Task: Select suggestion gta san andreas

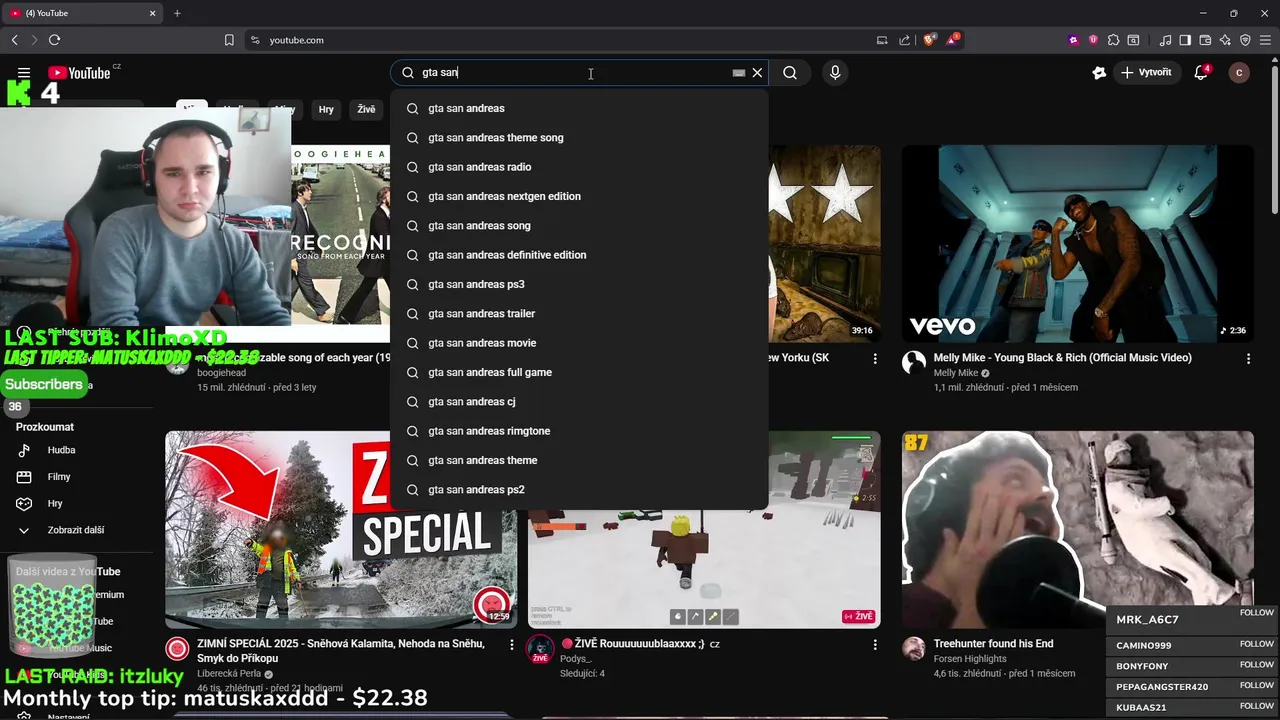Action: click(x=579, y=108)
